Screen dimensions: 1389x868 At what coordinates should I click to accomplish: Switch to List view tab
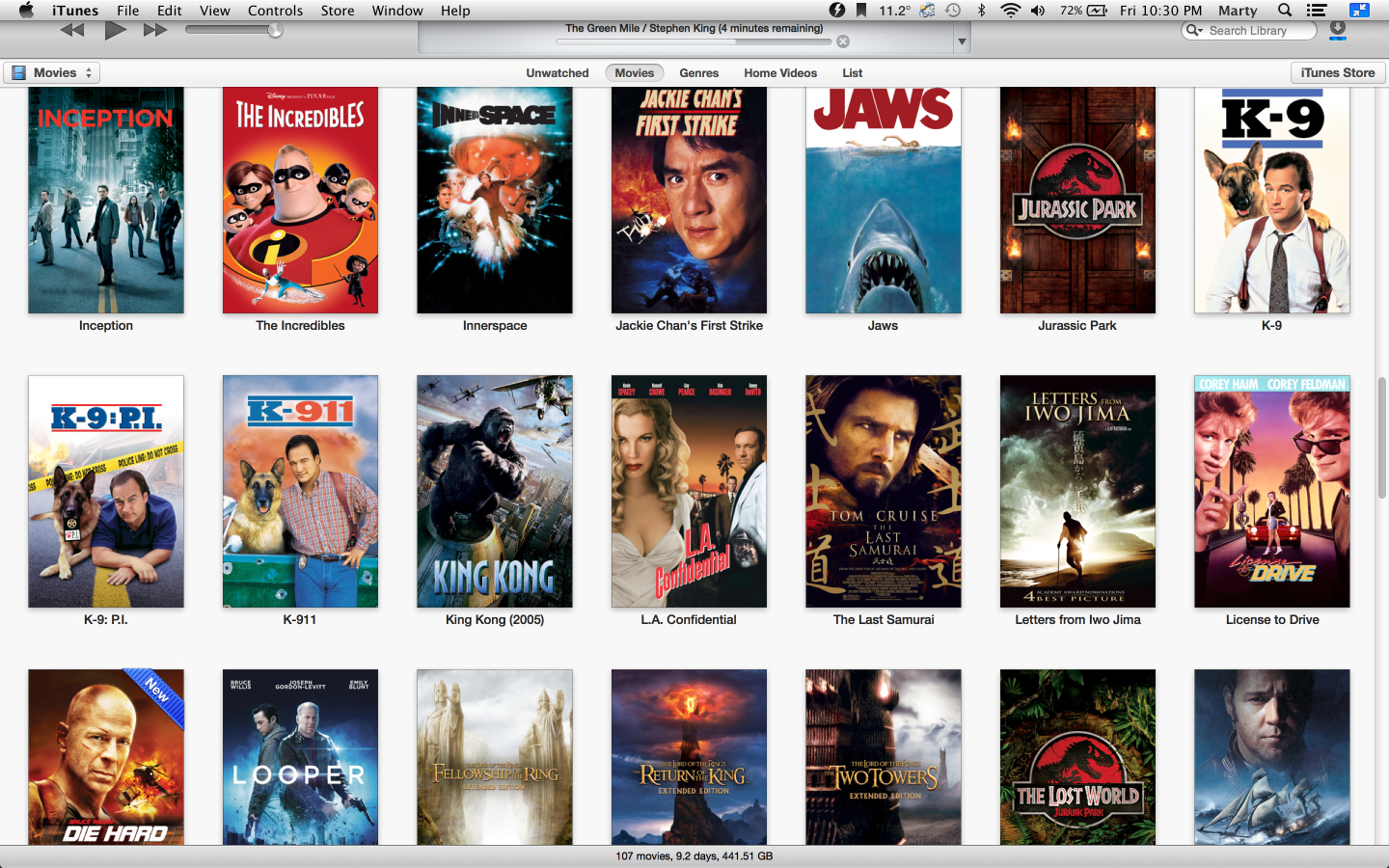[852, 73]
